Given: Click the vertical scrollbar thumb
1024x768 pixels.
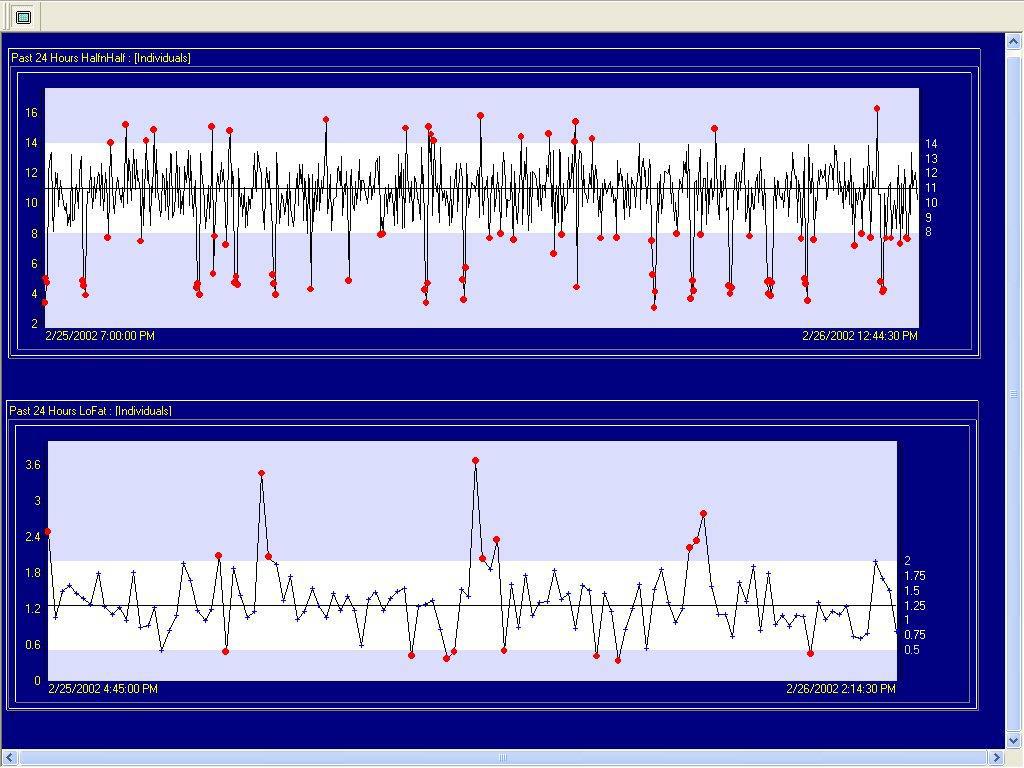Looking at the screenshot, I should (1014, 394).
